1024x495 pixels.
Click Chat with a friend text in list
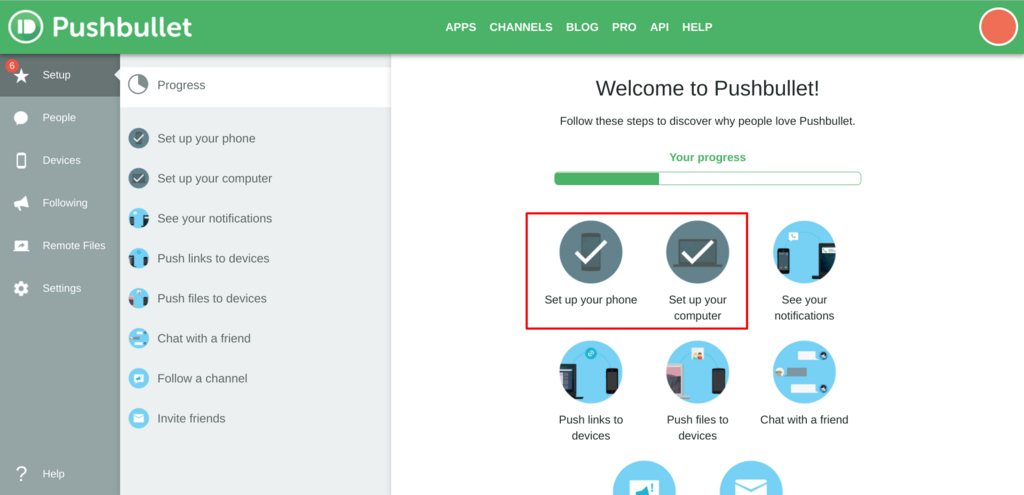[x=204, y=338]
